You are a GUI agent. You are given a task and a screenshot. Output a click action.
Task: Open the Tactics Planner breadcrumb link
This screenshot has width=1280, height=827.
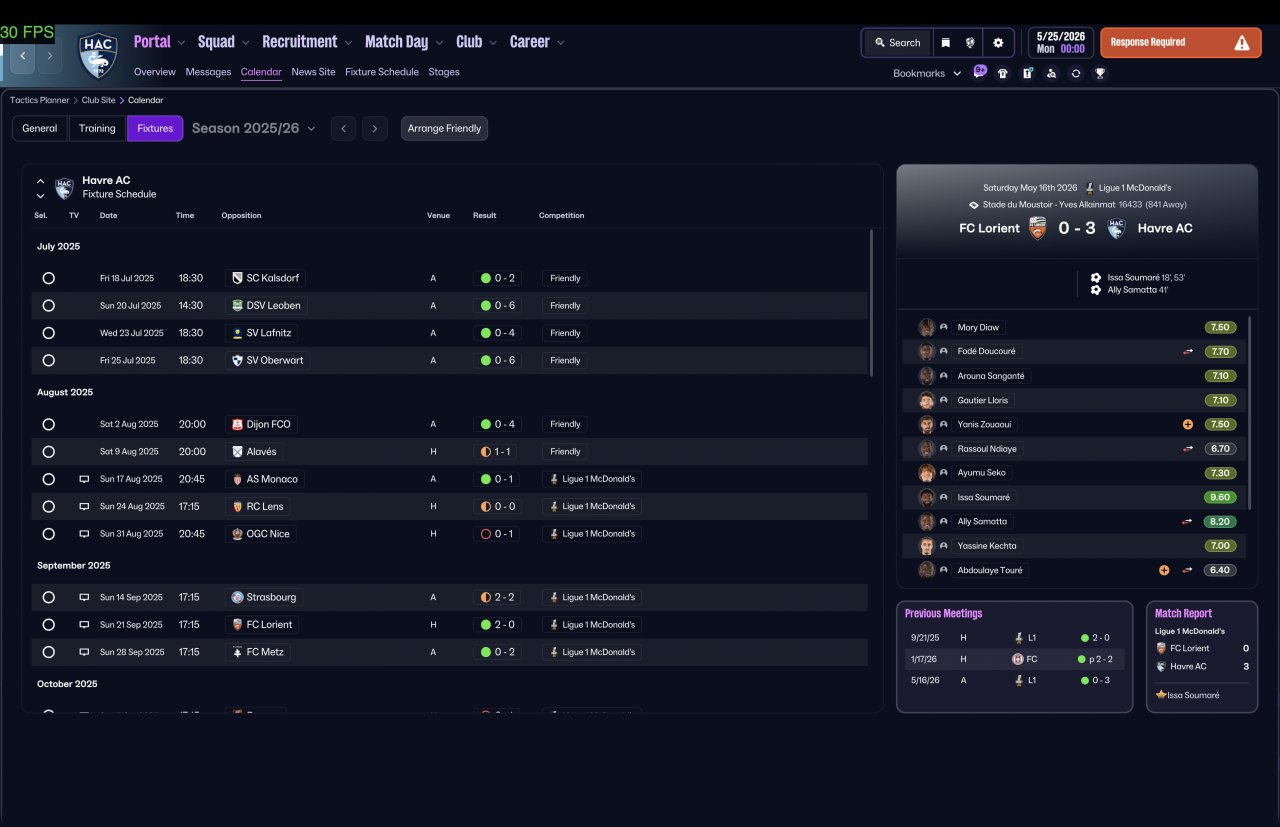pyautogui.click(x=40, y=100)
